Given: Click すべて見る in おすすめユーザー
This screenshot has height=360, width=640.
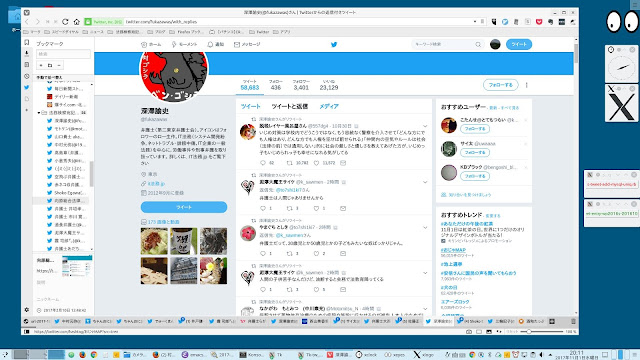Looking at the screenshot, I should [x=510, y=108].
